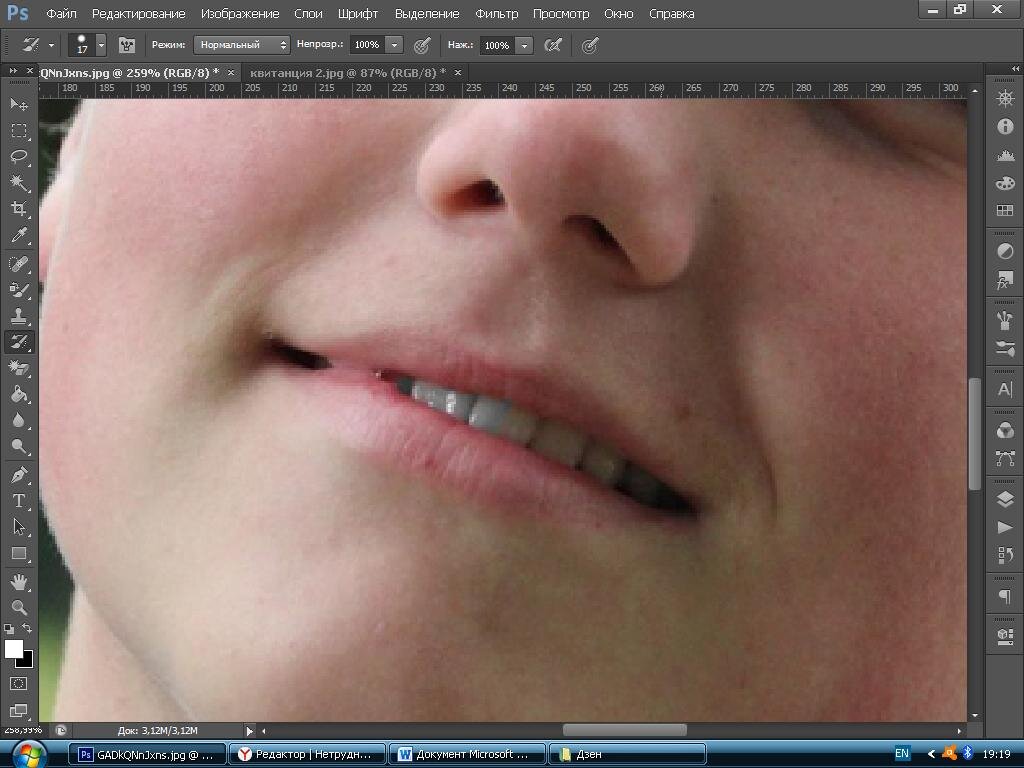
Task: Click the flow 100% value field
Action: 498,45
